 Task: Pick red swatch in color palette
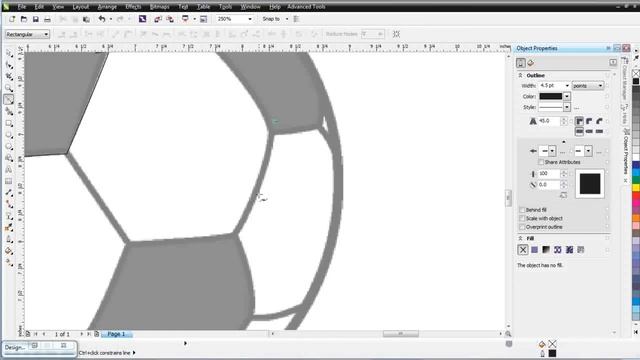pos(636,196)
